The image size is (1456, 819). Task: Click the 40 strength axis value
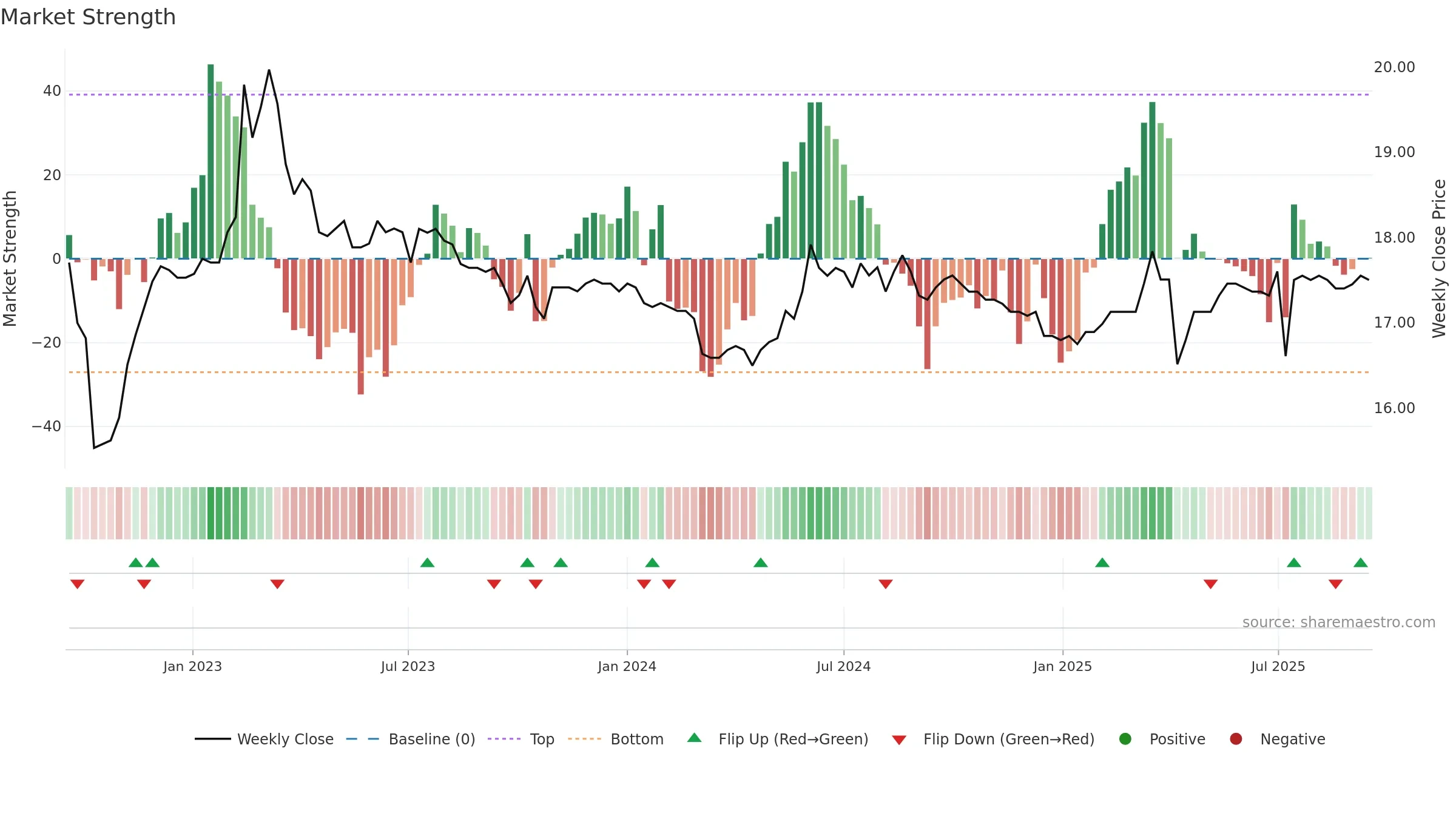click(52, 91)
